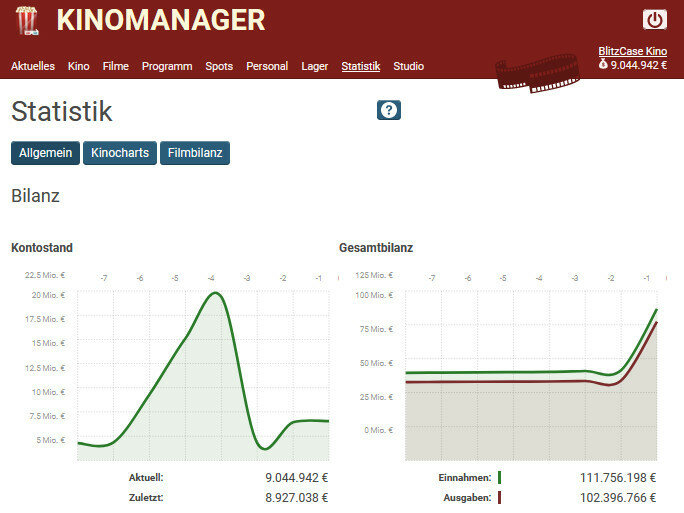This screenshot has height=513, width=684.
Task: Click the header balance 9.044.942 €
Action: coord(639,65)
